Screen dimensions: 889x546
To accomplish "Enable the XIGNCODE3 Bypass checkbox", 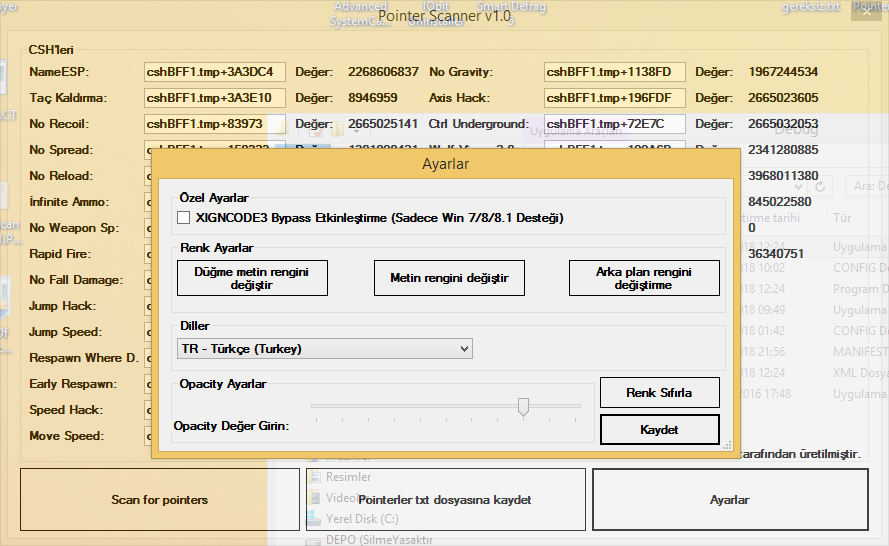I will tap(184, 218).
